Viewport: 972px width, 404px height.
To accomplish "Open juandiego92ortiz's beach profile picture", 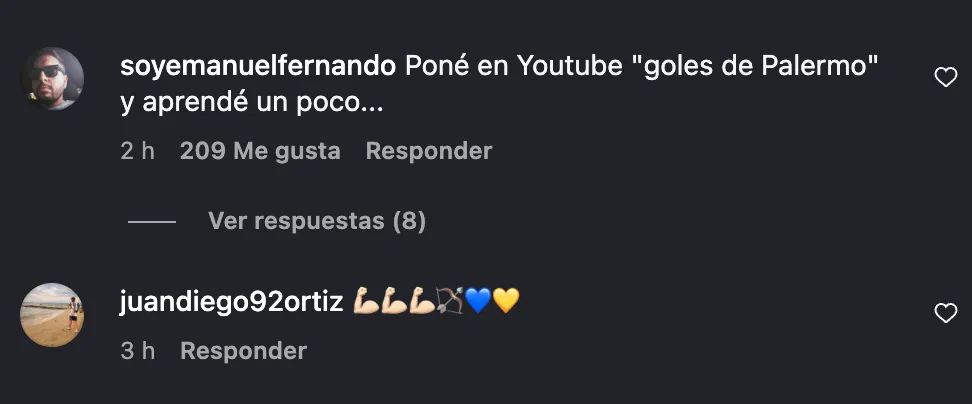I will pyautogui.click(x=52, y=315).
